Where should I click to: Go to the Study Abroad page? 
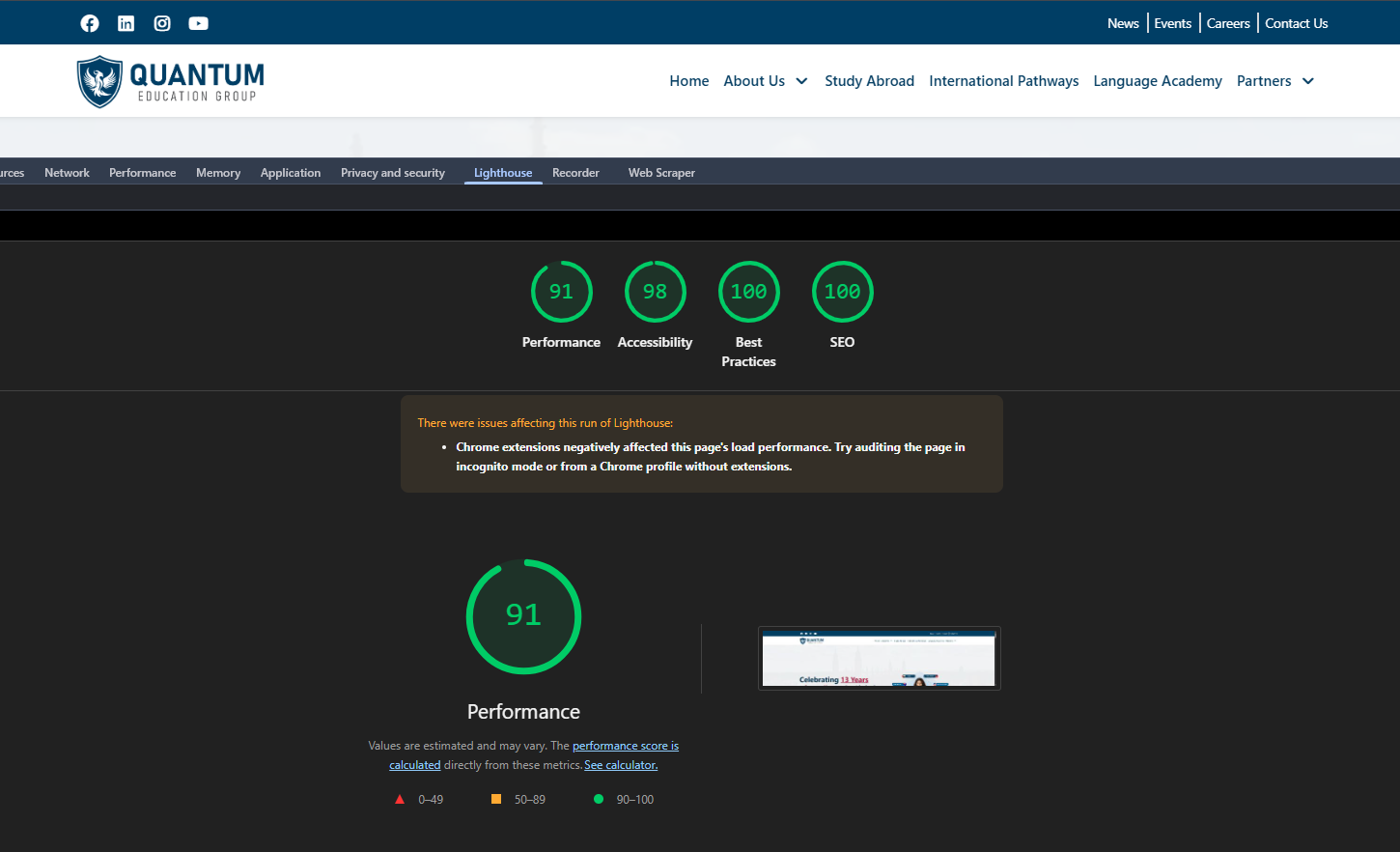869,81
